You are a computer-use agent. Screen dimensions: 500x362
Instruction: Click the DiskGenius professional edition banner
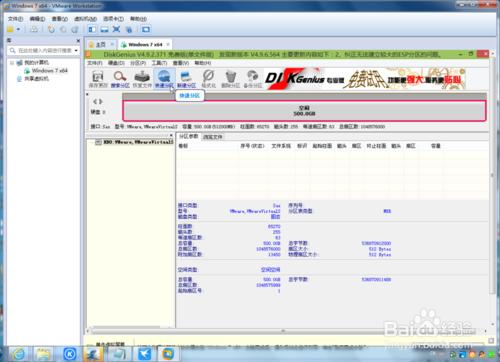[365, 79]
